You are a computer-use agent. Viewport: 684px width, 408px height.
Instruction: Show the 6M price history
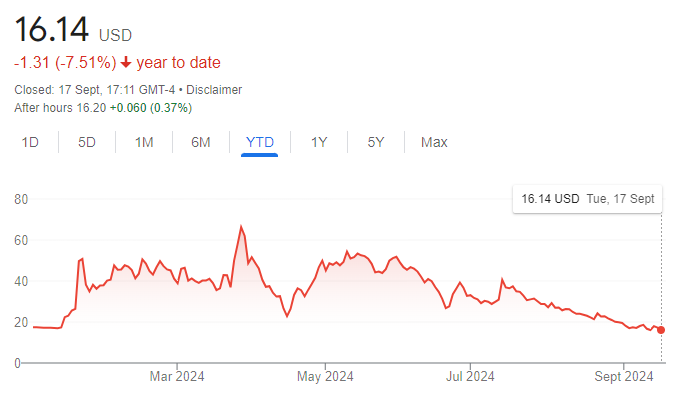pos(201,142)
